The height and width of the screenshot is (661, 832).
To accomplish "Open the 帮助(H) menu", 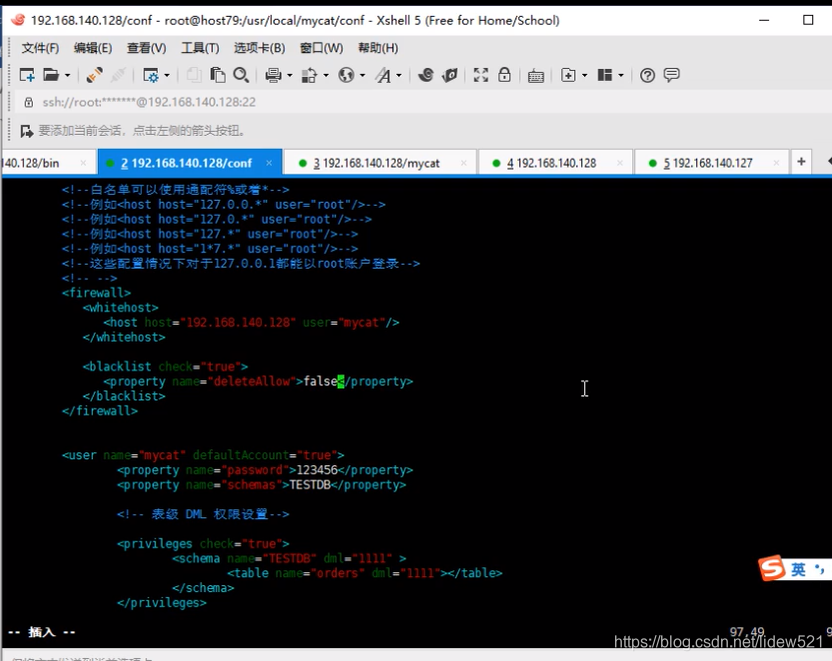I will click(378, 48).
